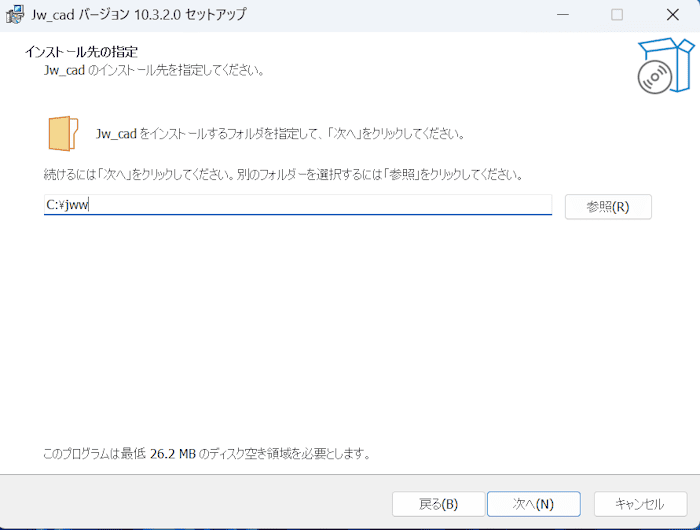Focus the C:¥jww install path field
The image size is (700, 530).
click(x=298, y=204)
